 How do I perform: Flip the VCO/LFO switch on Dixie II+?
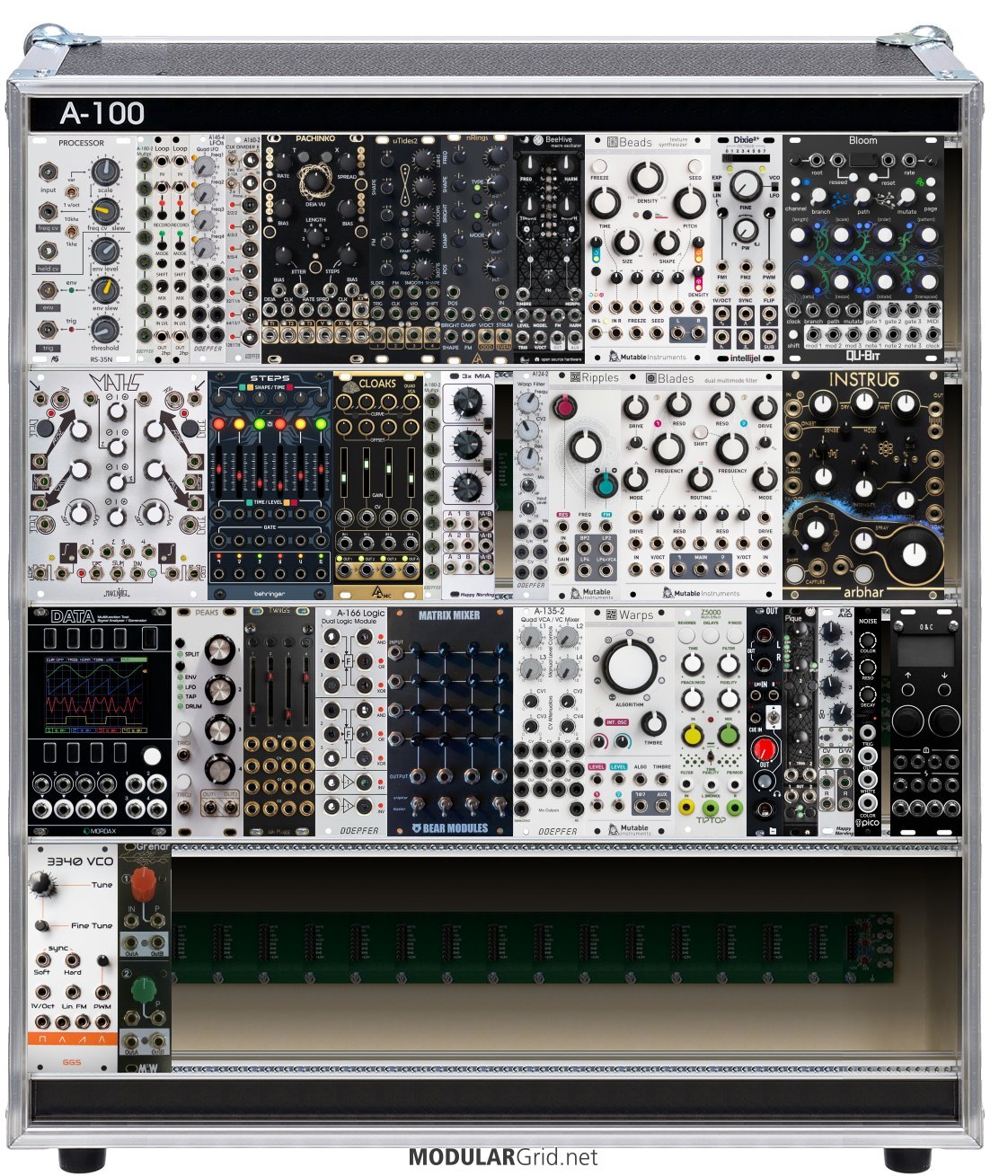pyautogui.click(x=774, y=186)
